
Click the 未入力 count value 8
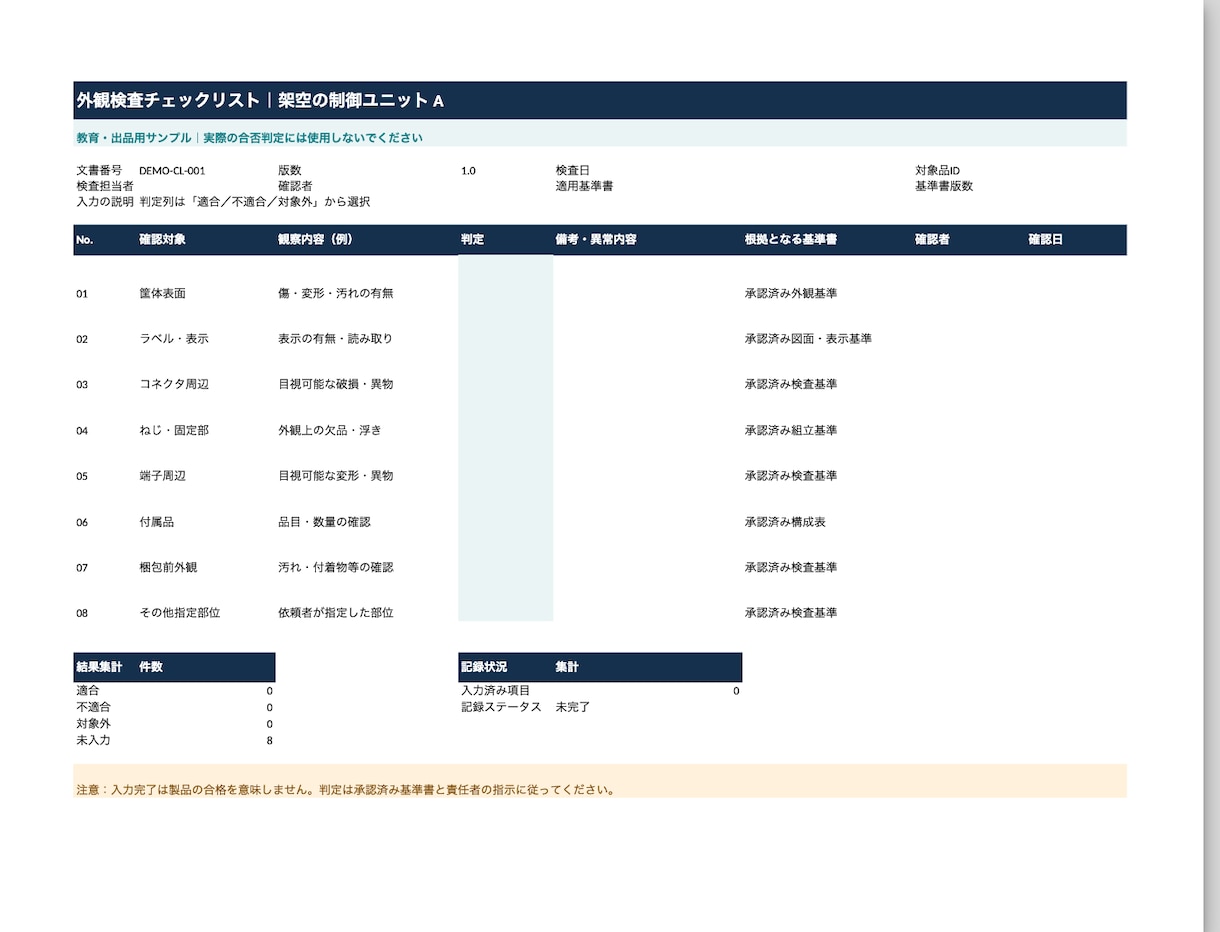pos(269,741)
